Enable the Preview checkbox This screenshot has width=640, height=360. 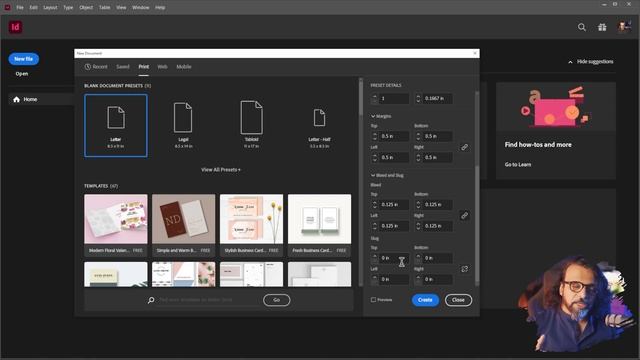[x=373, y=300]
